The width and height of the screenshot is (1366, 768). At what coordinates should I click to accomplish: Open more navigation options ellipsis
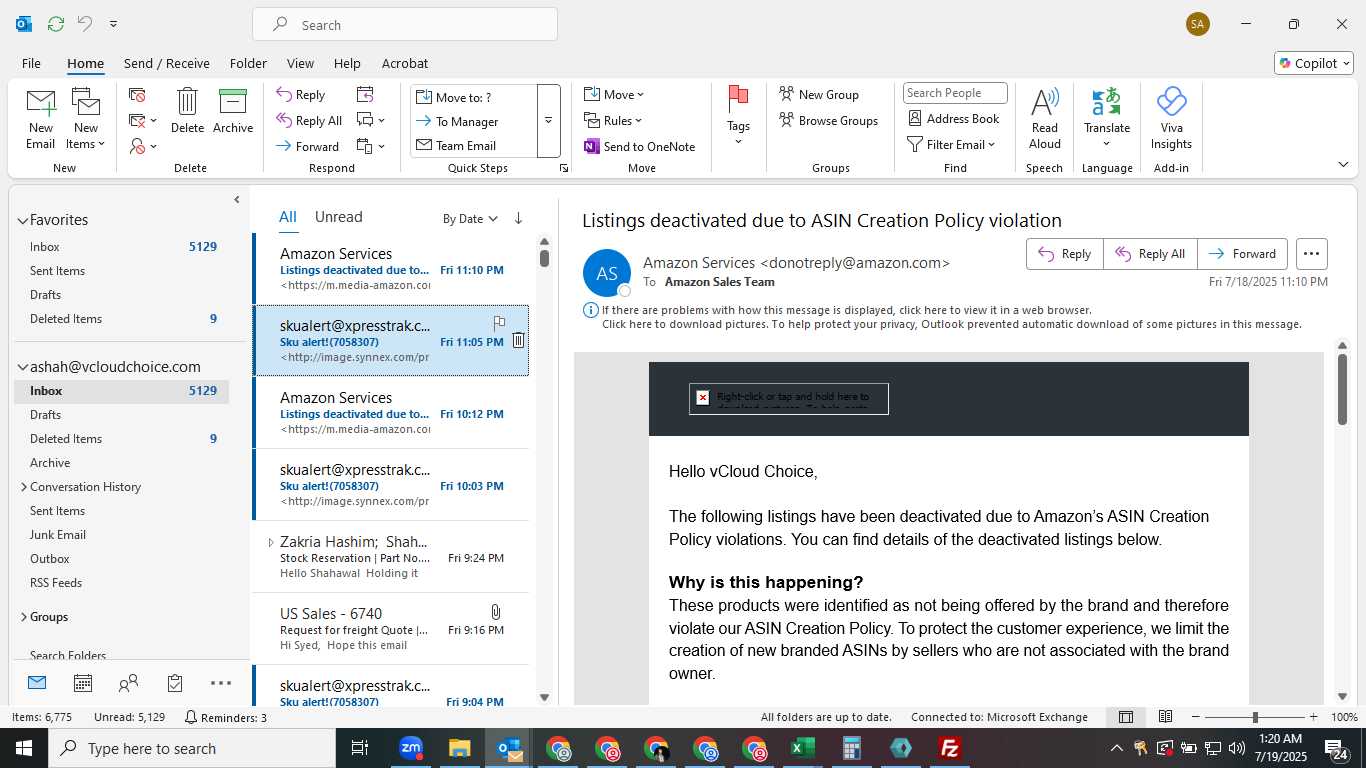click(x=221, y=683)
